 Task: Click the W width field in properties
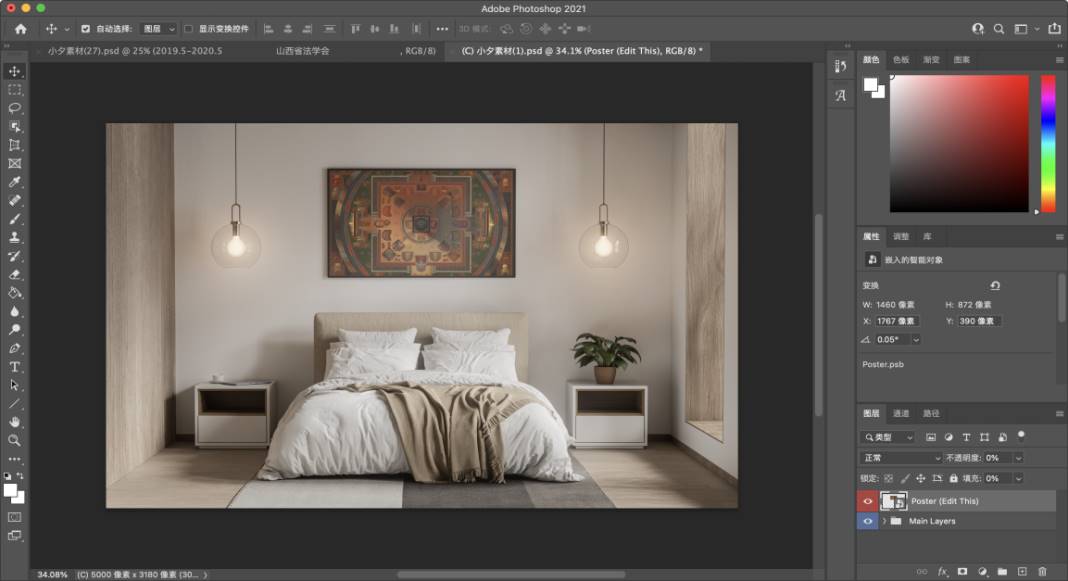(x=895, y=305)
